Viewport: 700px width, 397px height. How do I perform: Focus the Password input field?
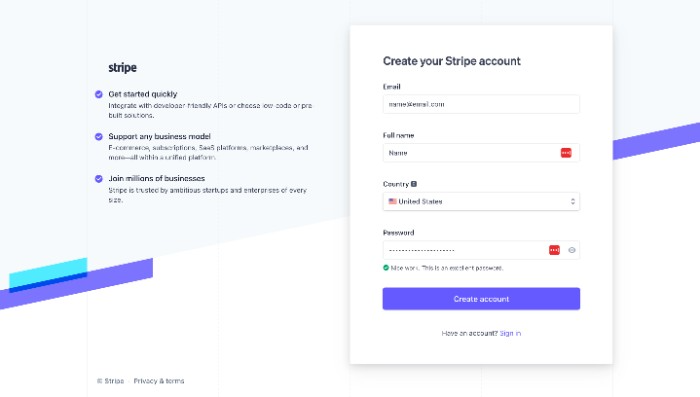click(481, 250)
